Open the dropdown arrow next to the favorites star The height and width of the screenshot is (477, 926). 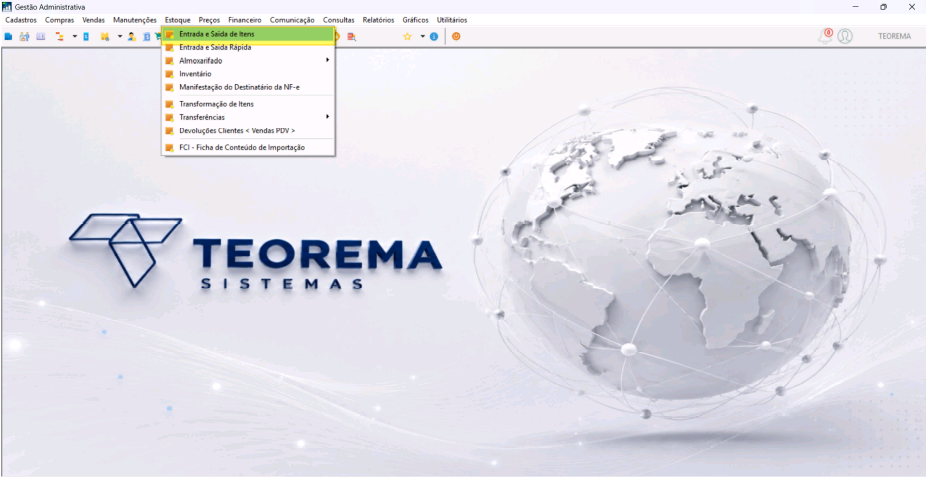(422, 37)
